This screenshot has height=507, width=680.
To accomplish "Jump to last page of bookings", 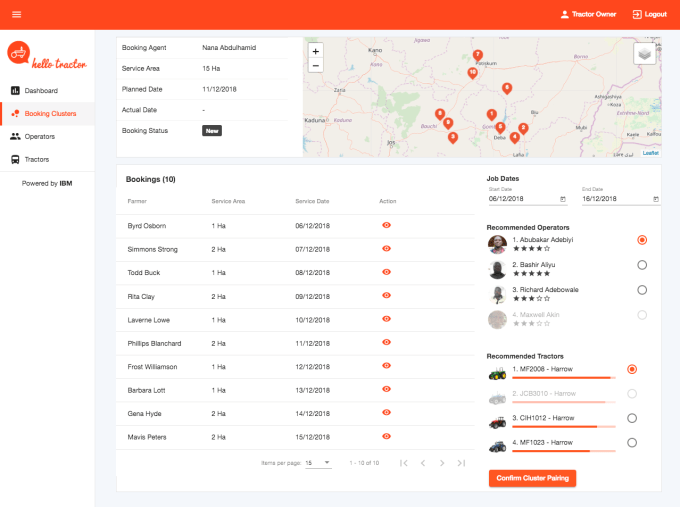I will point(461,463).
